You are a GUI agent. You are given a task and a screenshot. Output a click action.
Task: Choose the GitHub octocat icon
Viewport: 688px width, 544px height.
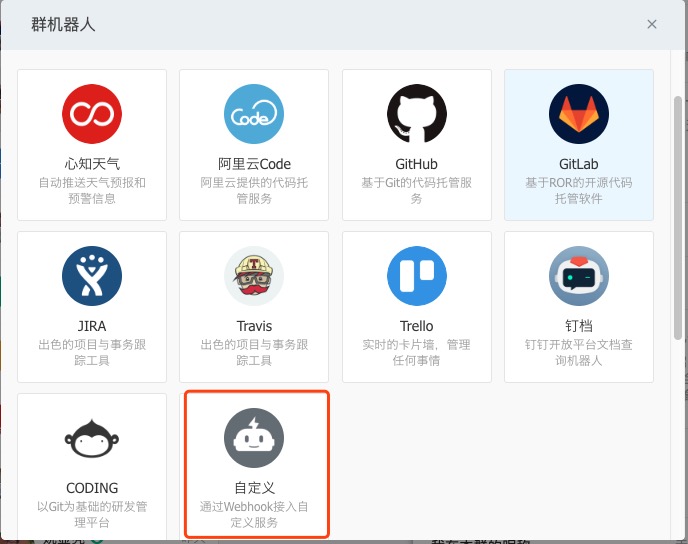pyautogui.click(x=417, y=114)
